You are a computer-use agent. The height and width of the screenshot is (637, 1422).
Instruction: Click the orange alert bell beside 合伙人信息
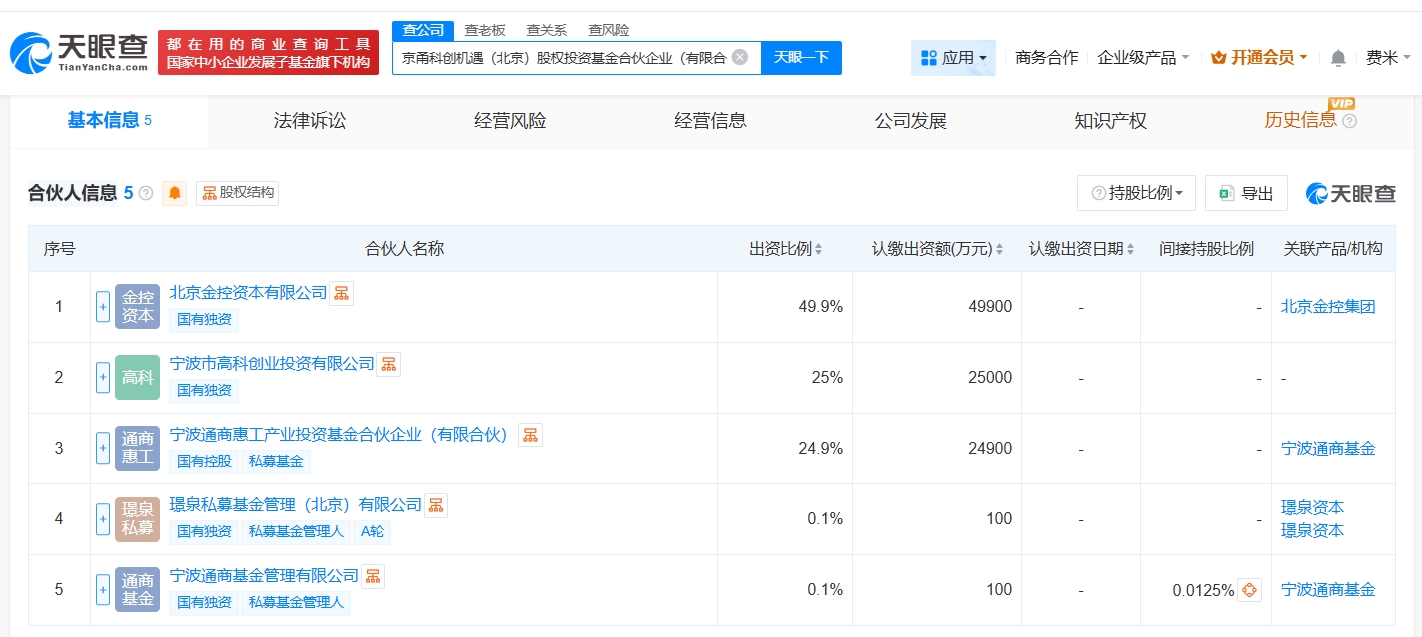(x=176, y=193)
